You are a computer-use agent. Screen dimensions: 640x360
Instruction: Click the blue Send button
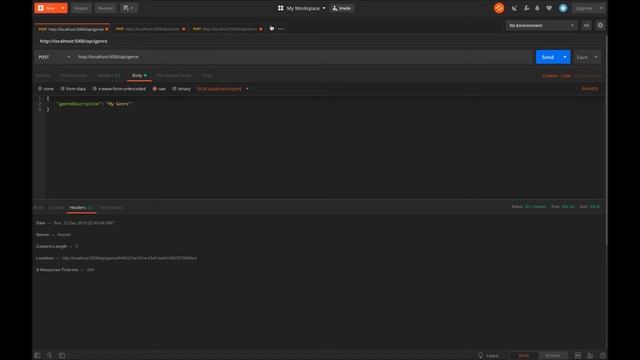point(548,57)
